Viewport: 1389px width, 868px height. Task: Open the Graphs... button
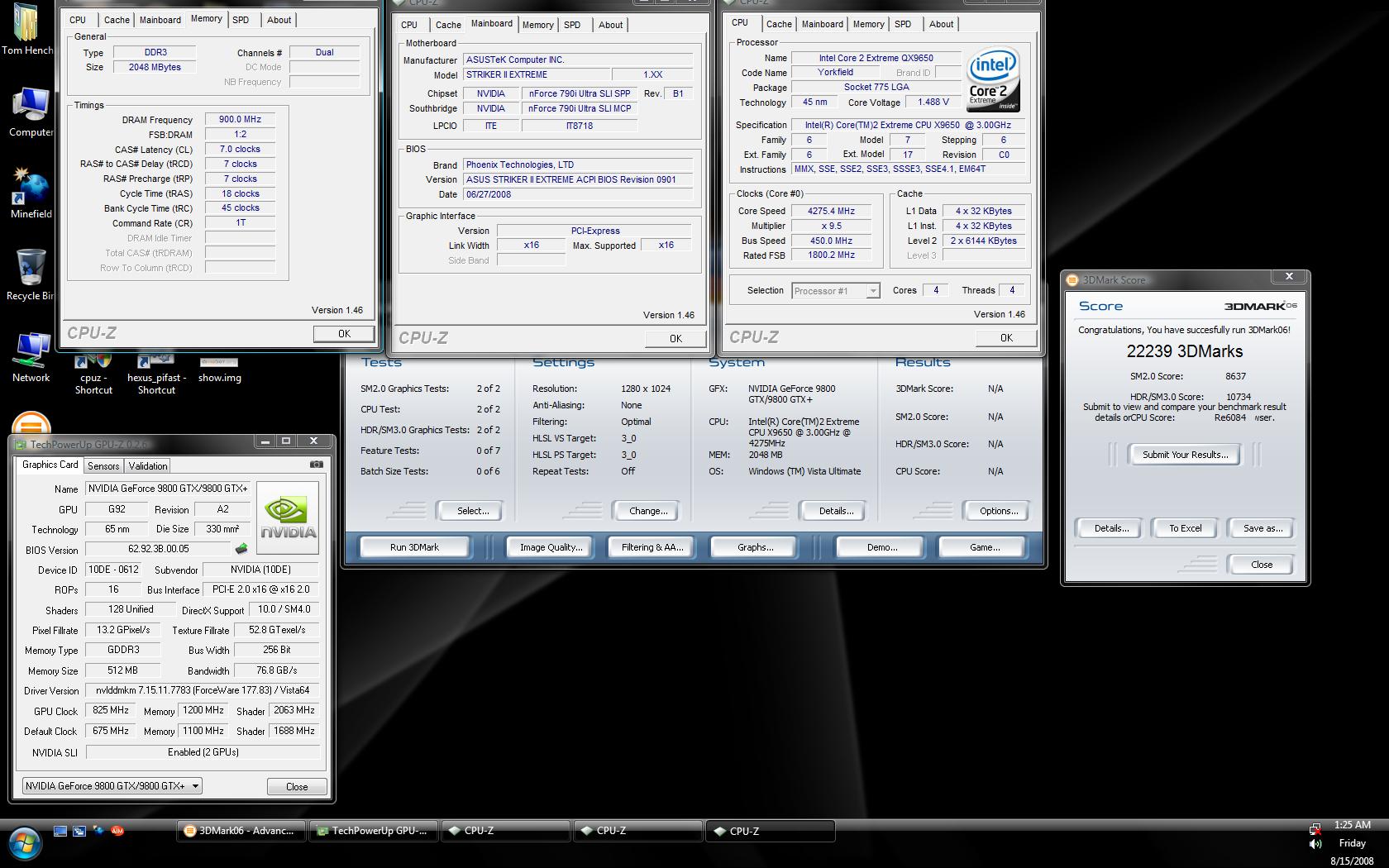[x=755, y=547]
